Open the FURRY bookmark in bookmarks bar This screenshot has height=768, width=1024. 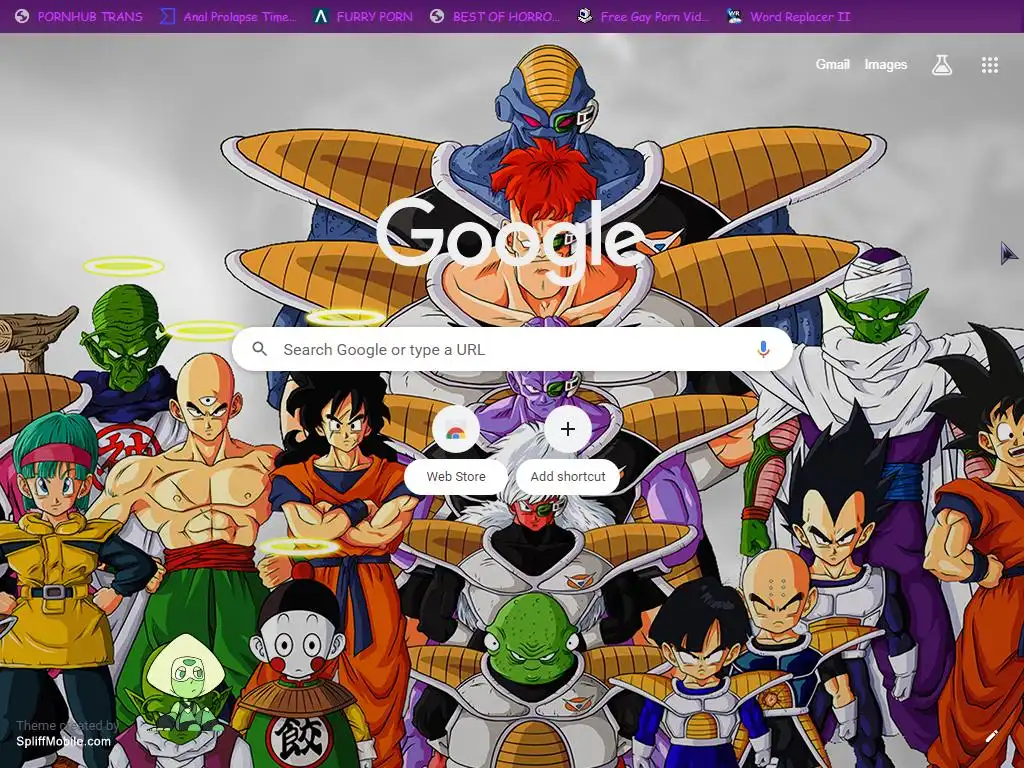click(362, 16)
